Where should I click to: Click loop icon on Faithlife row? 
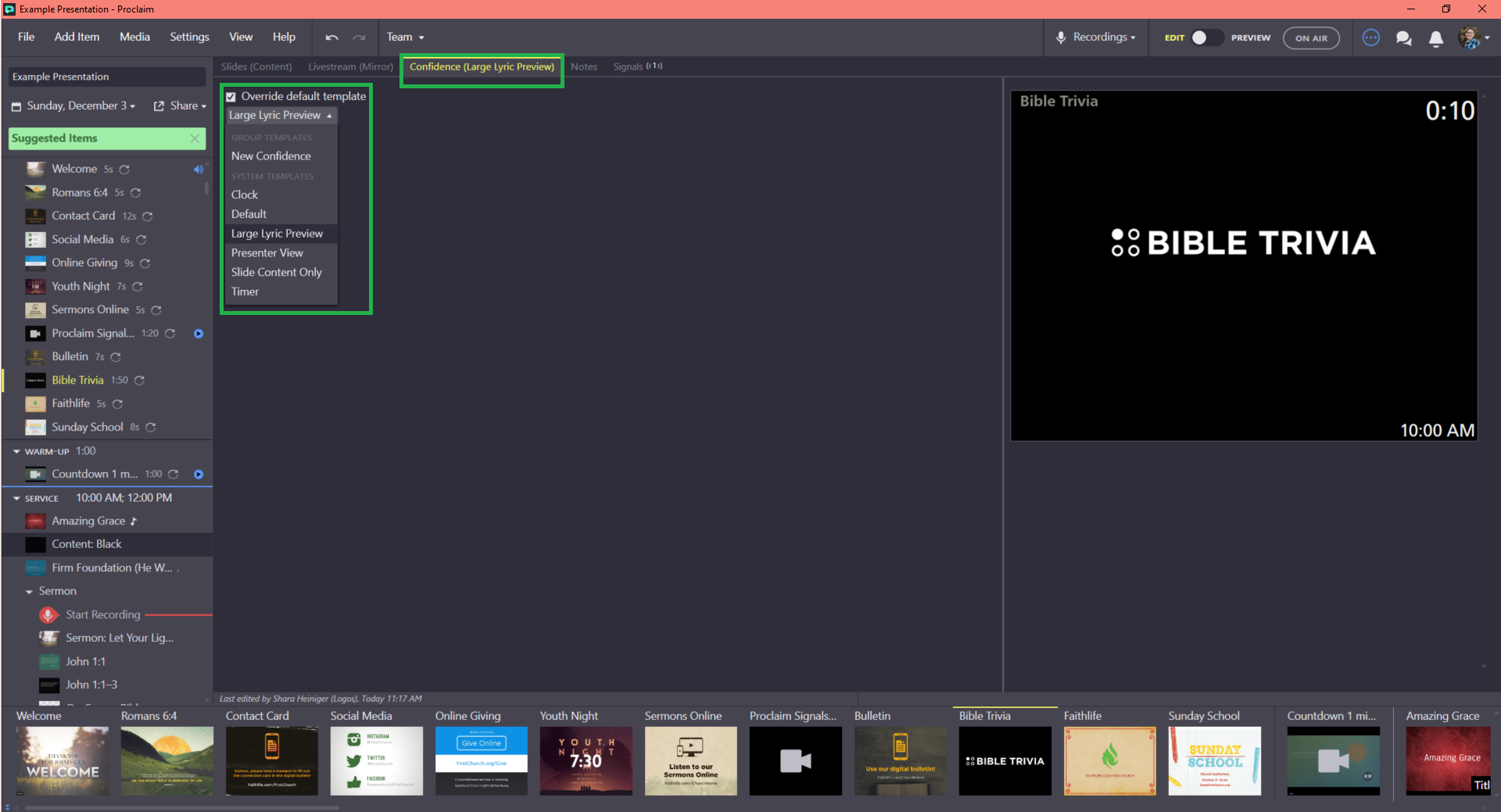tap(117, 404)
